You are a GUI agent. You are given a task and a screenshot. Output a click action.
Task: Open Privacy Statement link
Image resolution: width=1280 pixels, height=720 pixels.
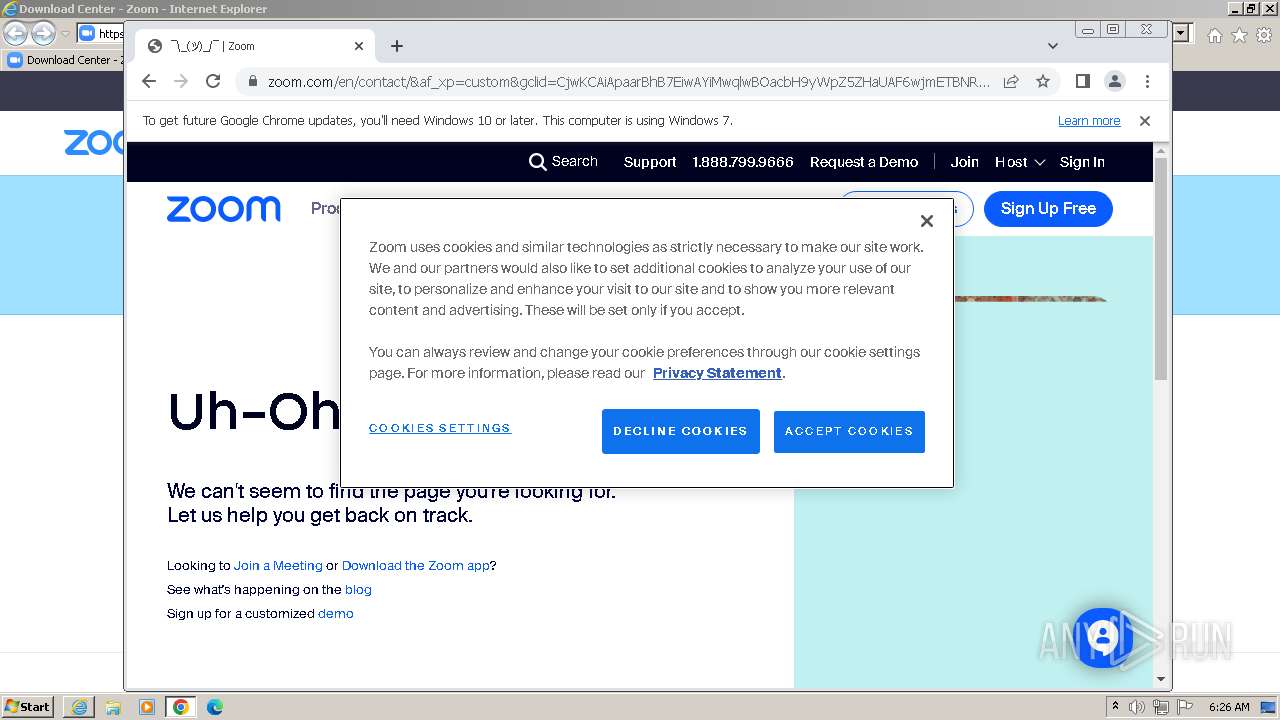click(717, 373)
